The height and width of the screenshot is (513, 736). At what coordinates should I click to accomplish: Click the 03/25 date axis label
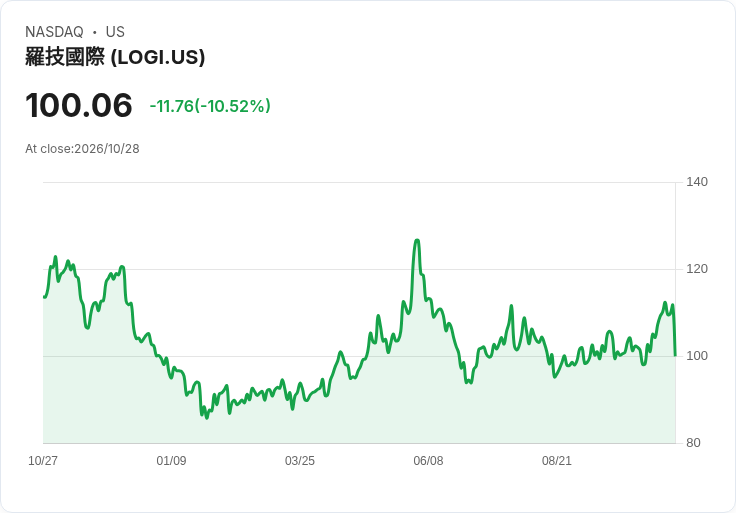coord(299,460)
